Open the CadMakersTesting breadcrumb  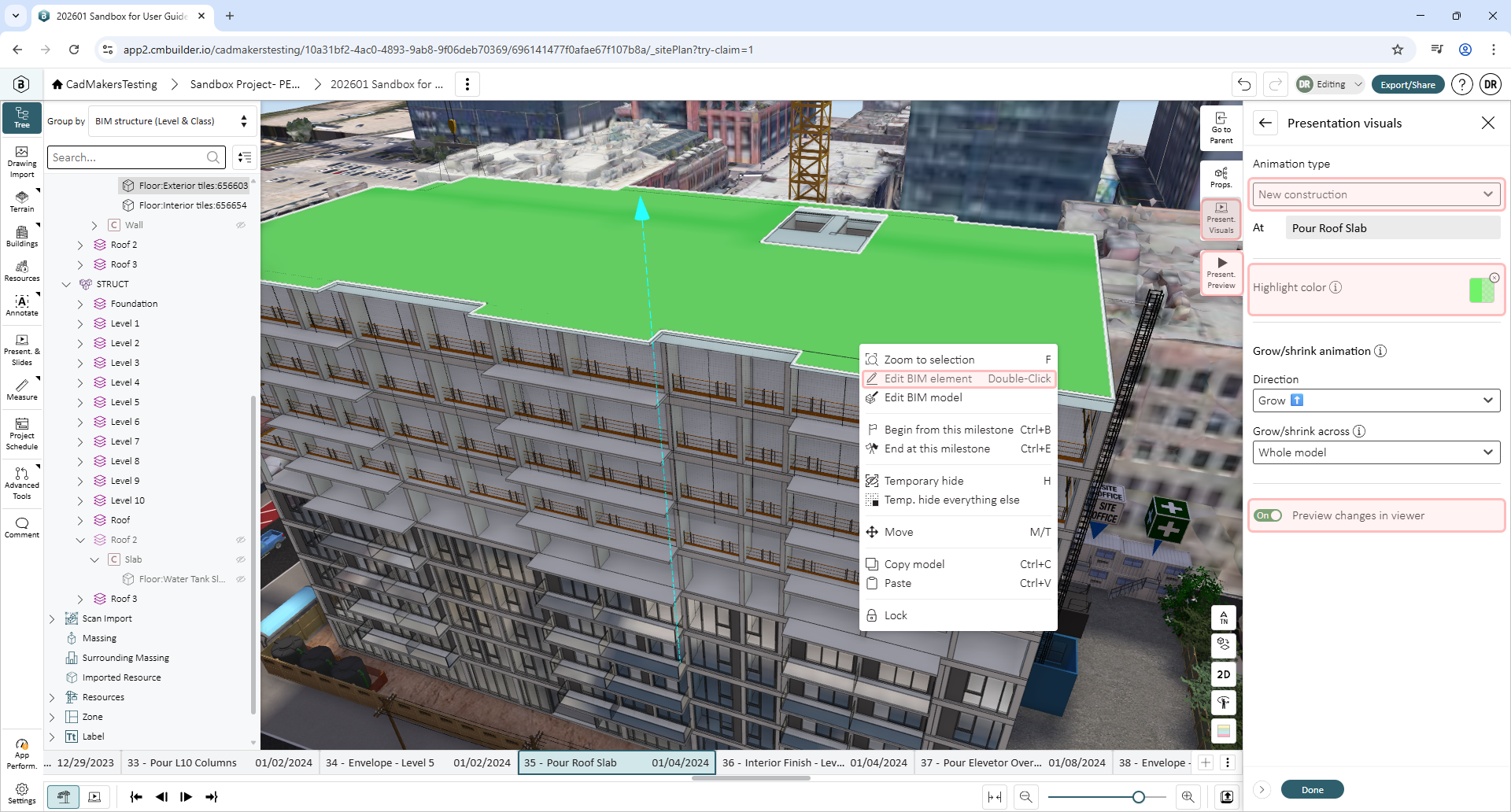click(105, 84)
